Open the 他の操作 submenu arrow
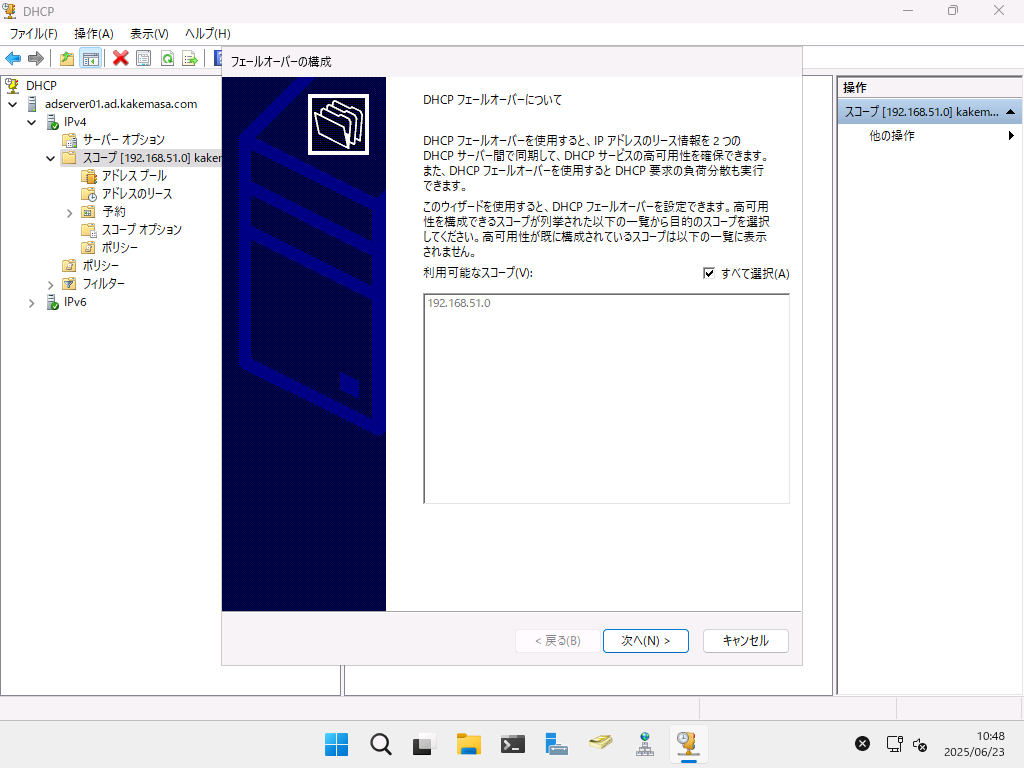This screenshot has height=768, width=1024. click(1011, 136)
